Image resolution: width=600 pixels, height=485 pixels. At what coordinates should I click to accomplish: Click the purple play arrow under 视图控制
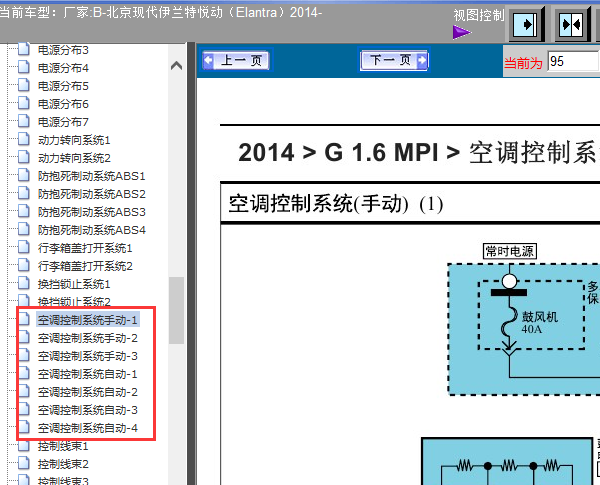pyautogui.click(x=461, y=33)
